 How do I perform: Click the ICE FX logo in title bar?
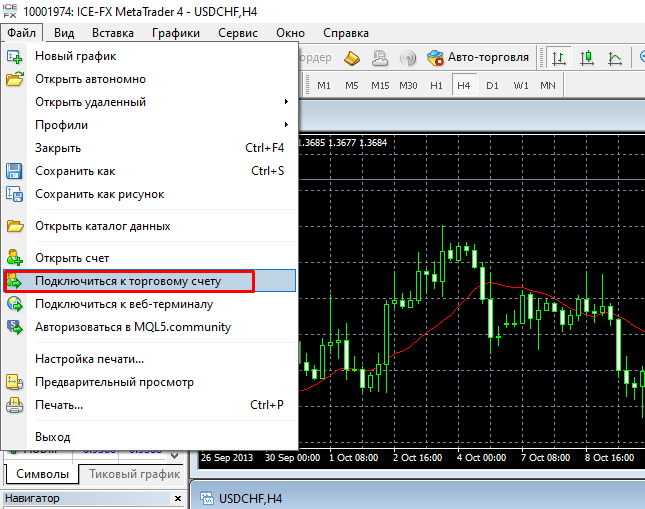10,11
